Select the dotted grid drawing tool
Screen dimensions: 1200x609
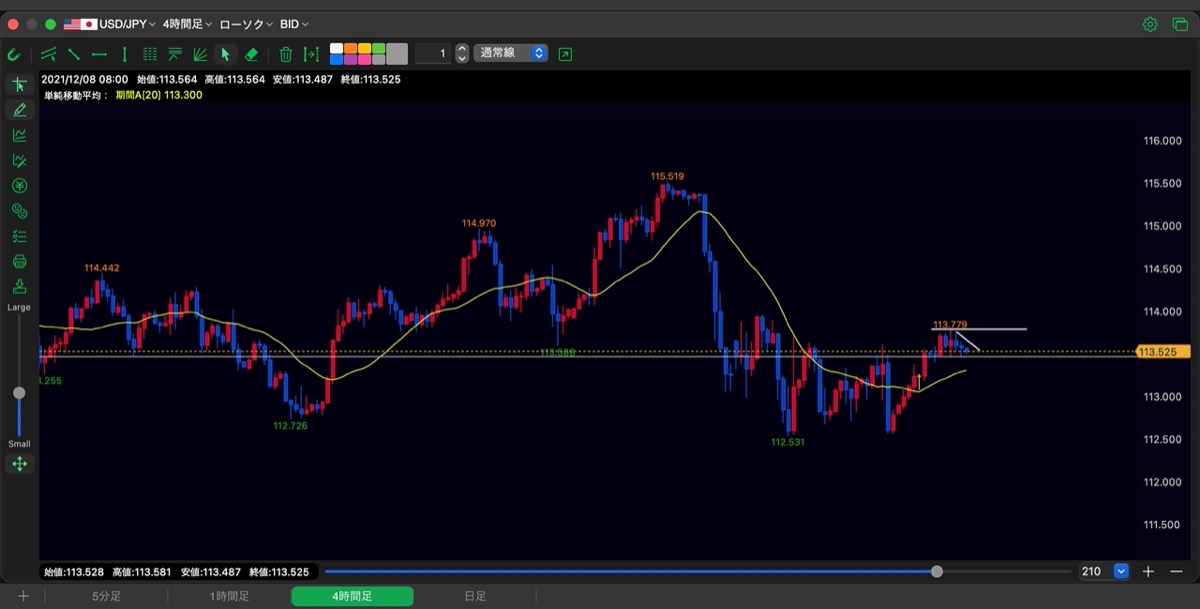150,54
